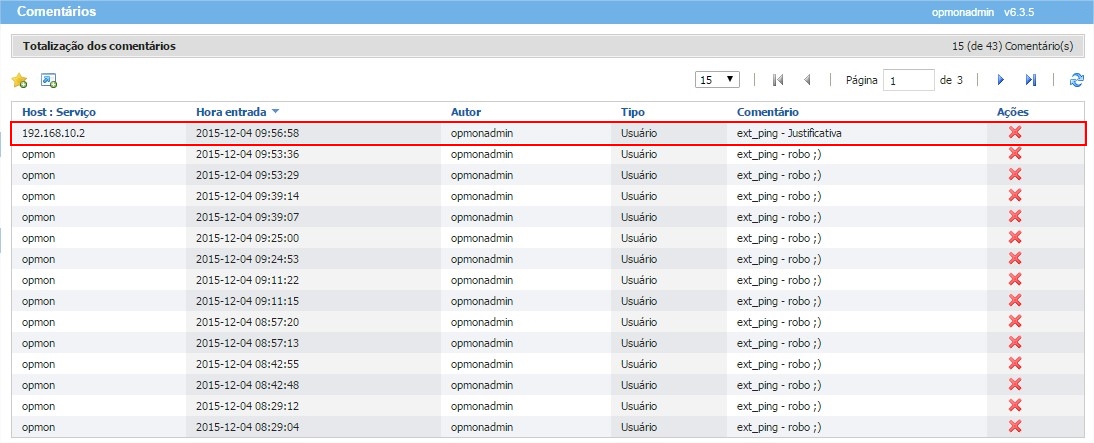Advance to the next page arrow

click(1000, 80)
